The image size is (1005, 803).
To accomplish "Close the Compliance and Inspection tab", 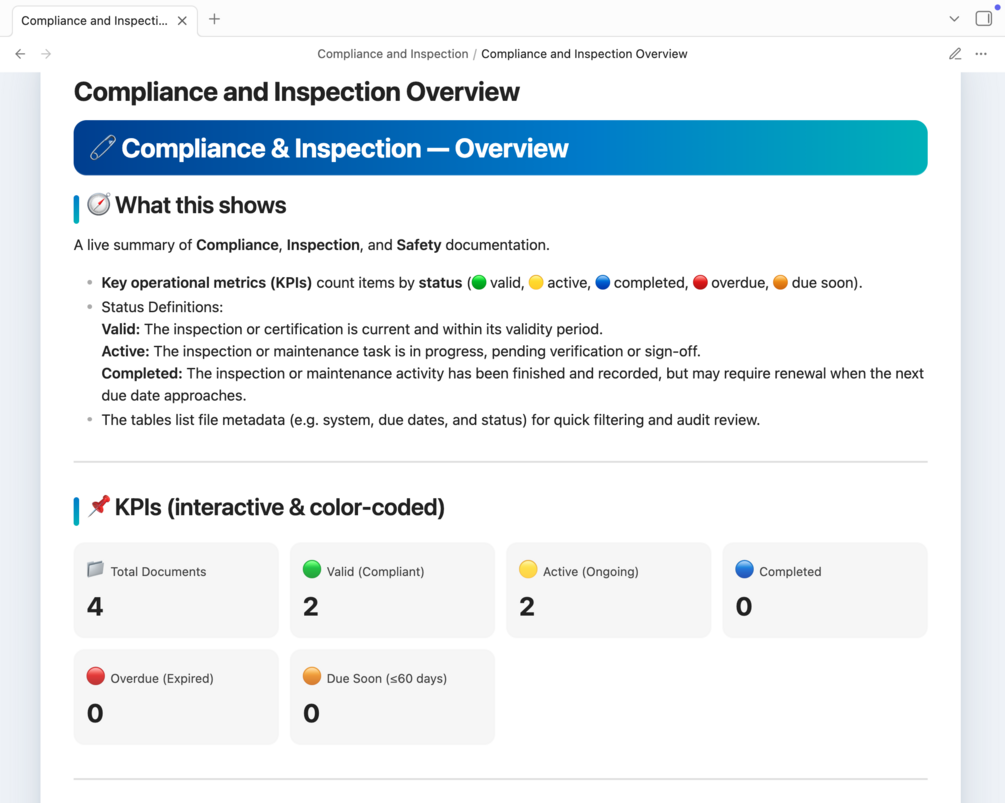I will [182, 21].
